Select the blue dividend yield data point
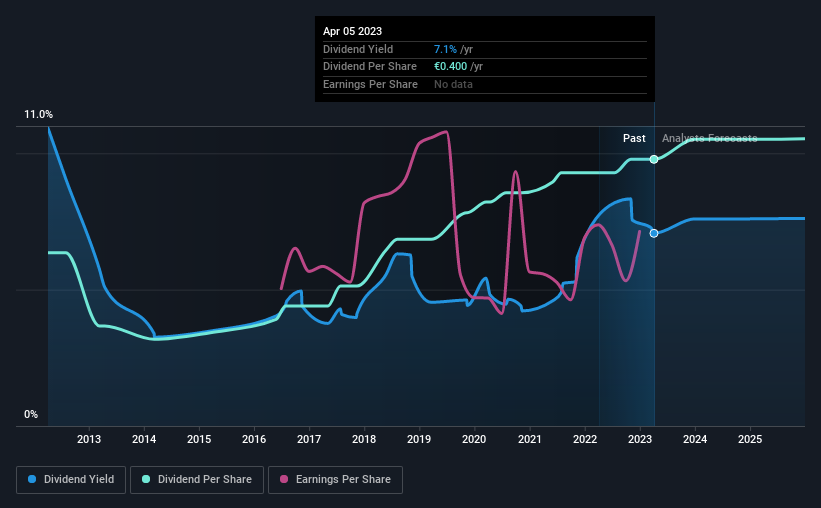 tap(654, 234)
